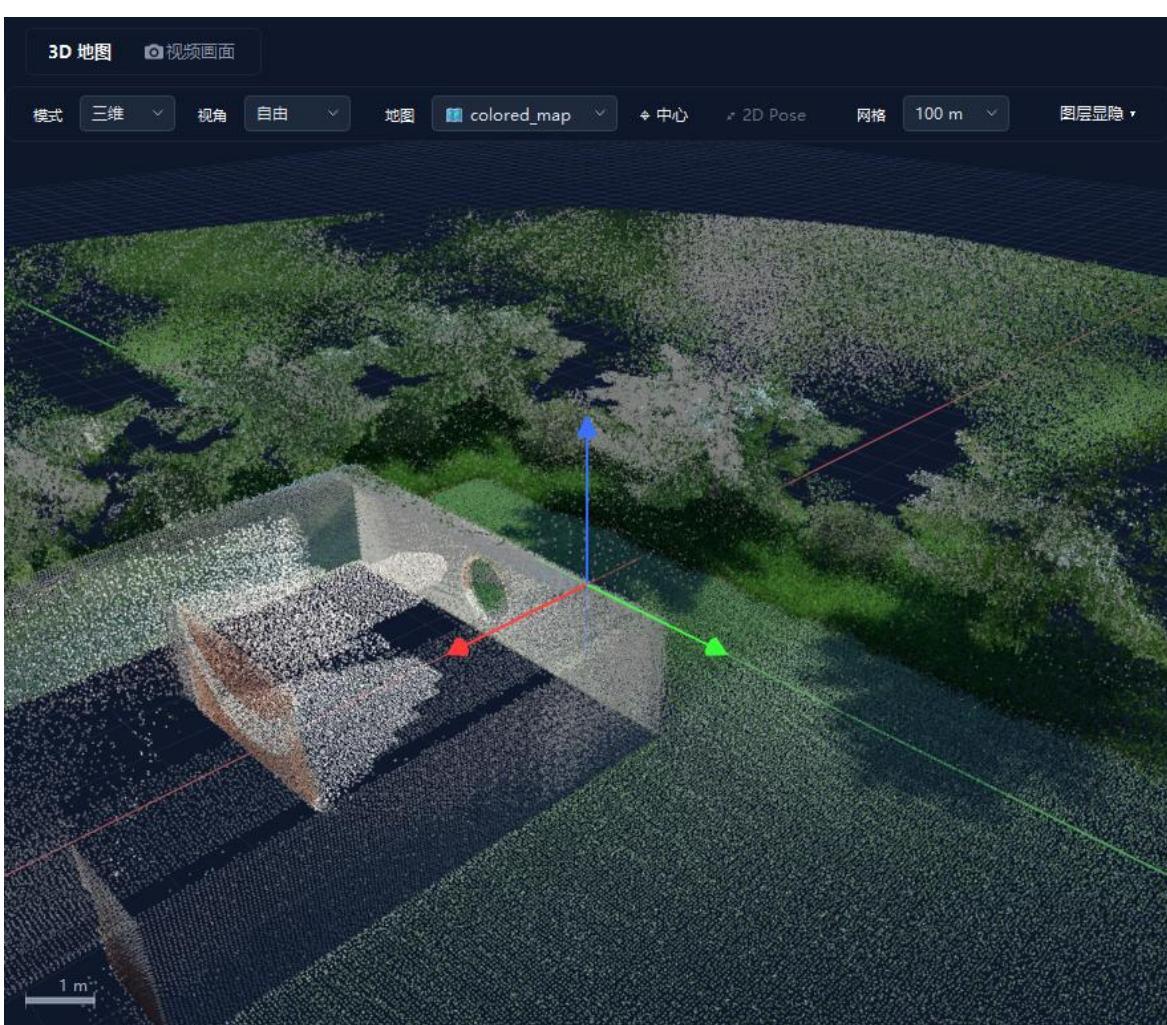
Task: Click the blue Z-axis arrow head
Action: [587, 427]
